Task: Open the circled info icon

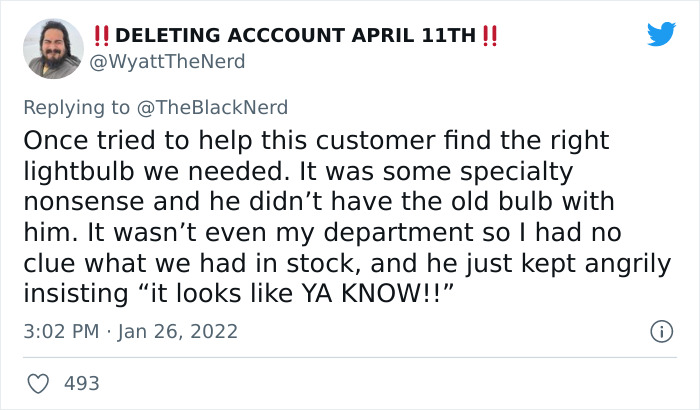Action: click(662, 331)
